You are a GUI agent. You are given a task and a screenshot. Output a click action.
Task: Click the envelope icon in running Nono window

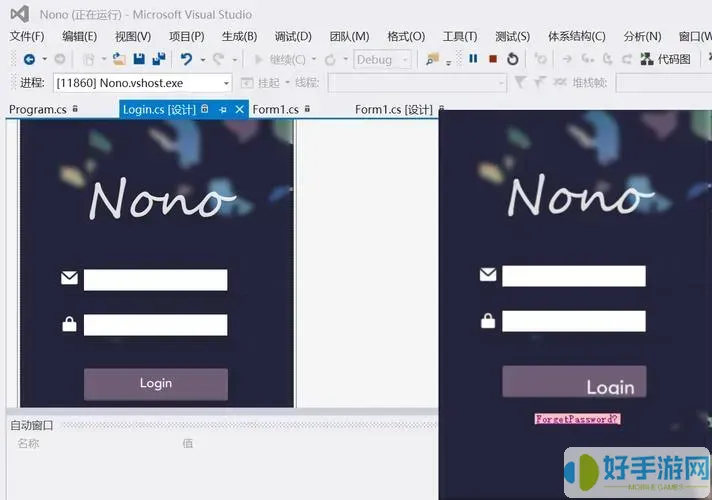(488, 274)
